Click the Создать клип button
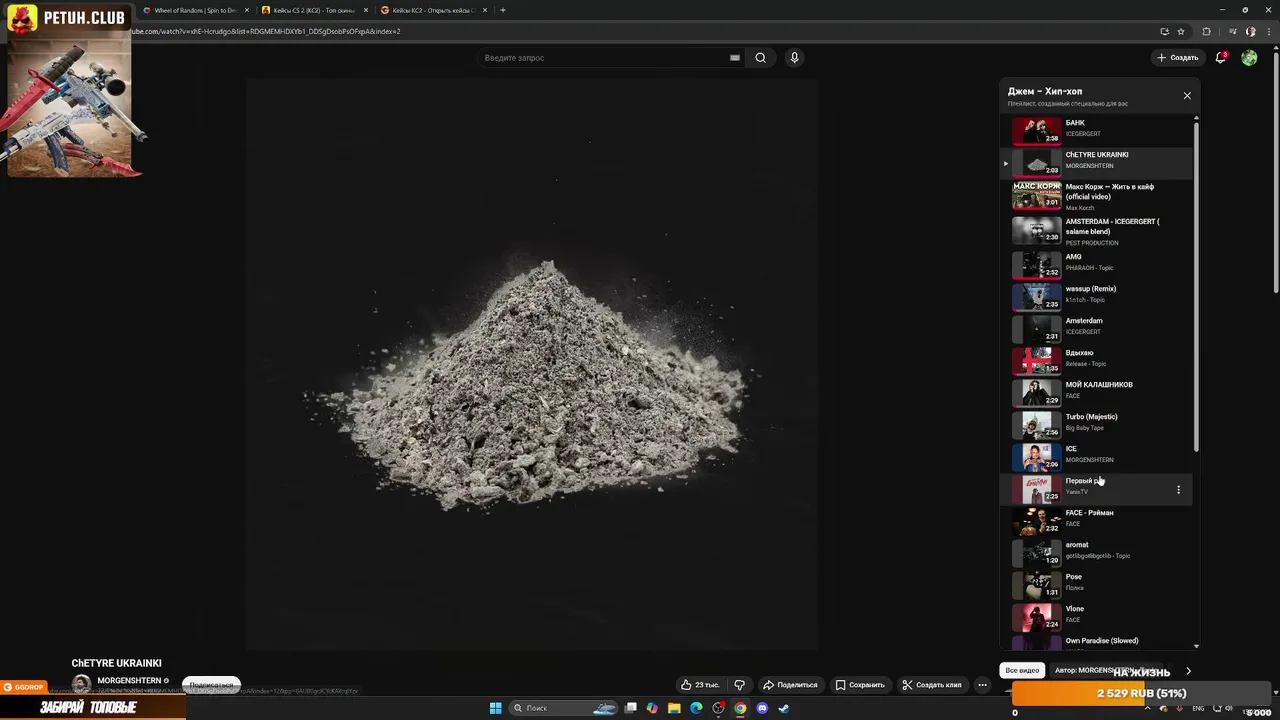Viewport: 1280px width, 720px height. click(x=931, y=685)
